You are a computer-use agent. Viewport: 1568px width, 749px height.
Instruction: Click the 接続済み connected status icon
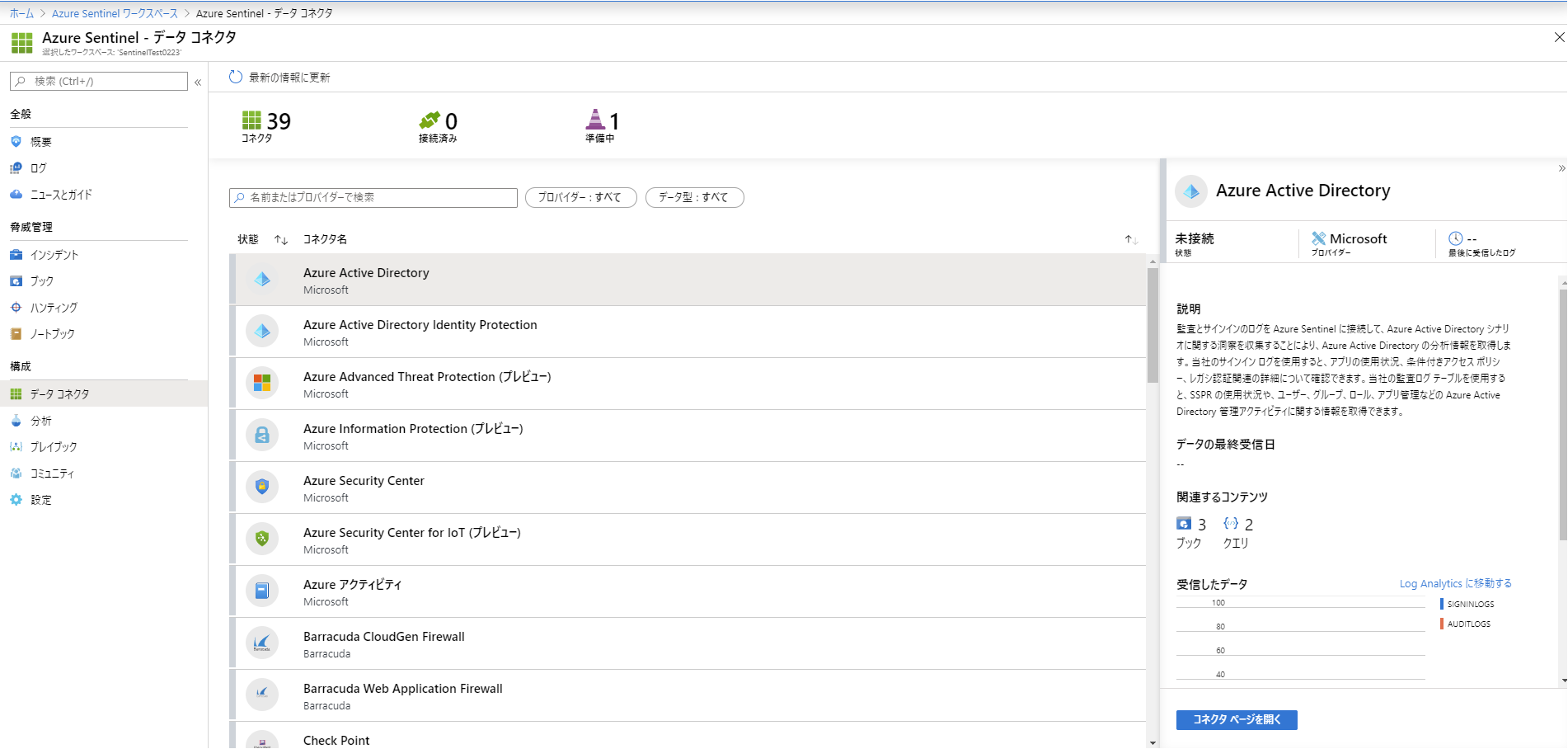point(430,120)
